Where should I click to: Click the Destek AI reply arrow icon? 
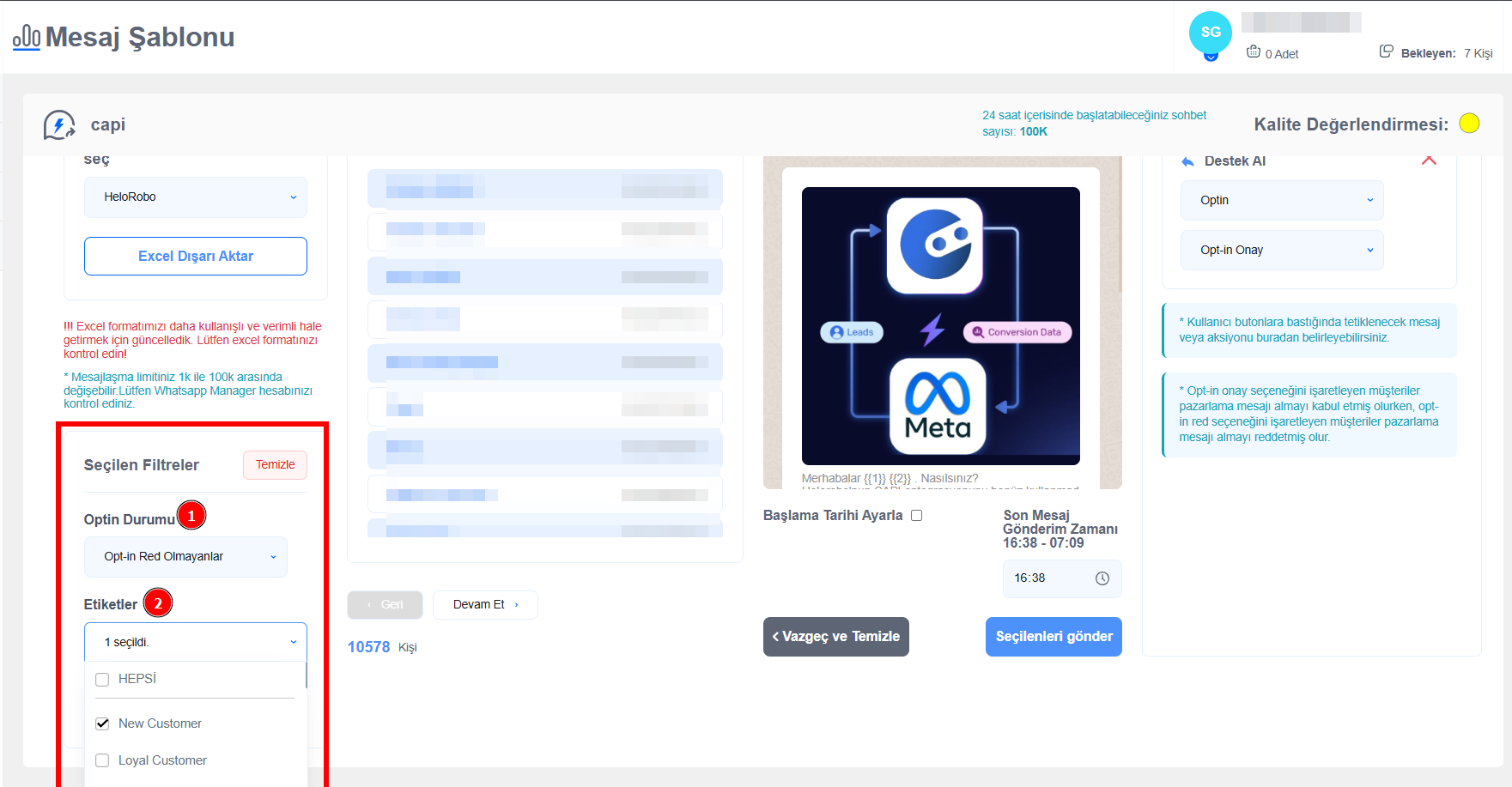1187,161
